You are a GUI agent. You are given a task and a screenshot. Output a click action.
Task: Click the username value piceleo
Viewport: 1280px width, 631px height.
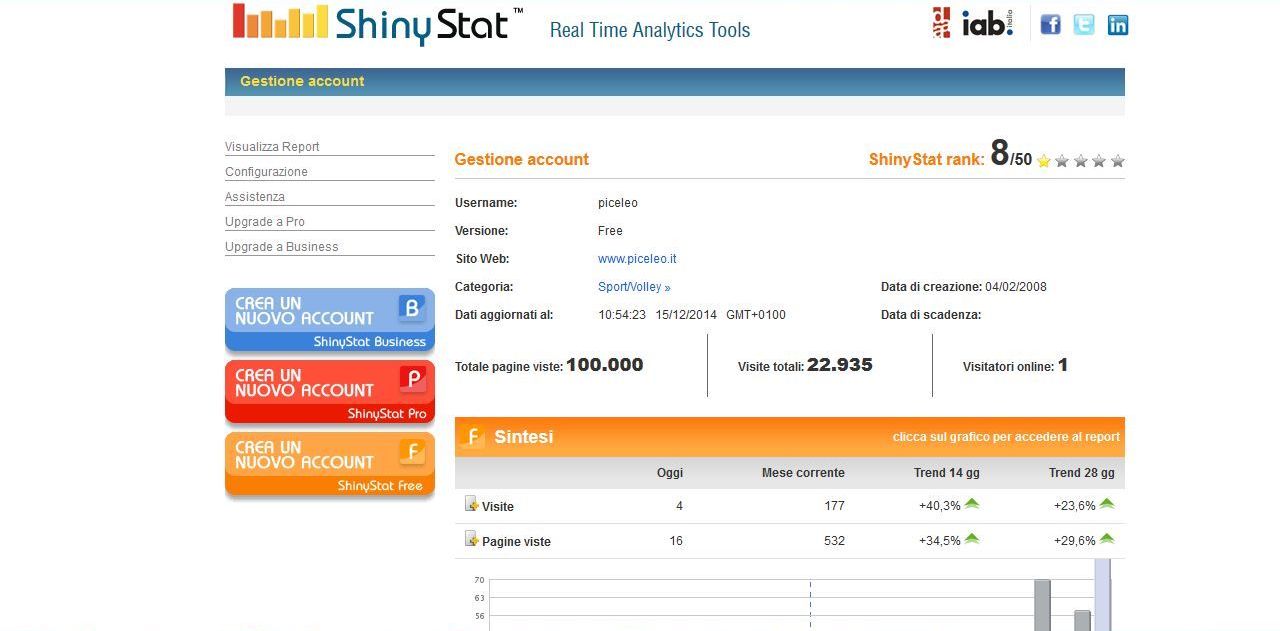click(618, 202)
